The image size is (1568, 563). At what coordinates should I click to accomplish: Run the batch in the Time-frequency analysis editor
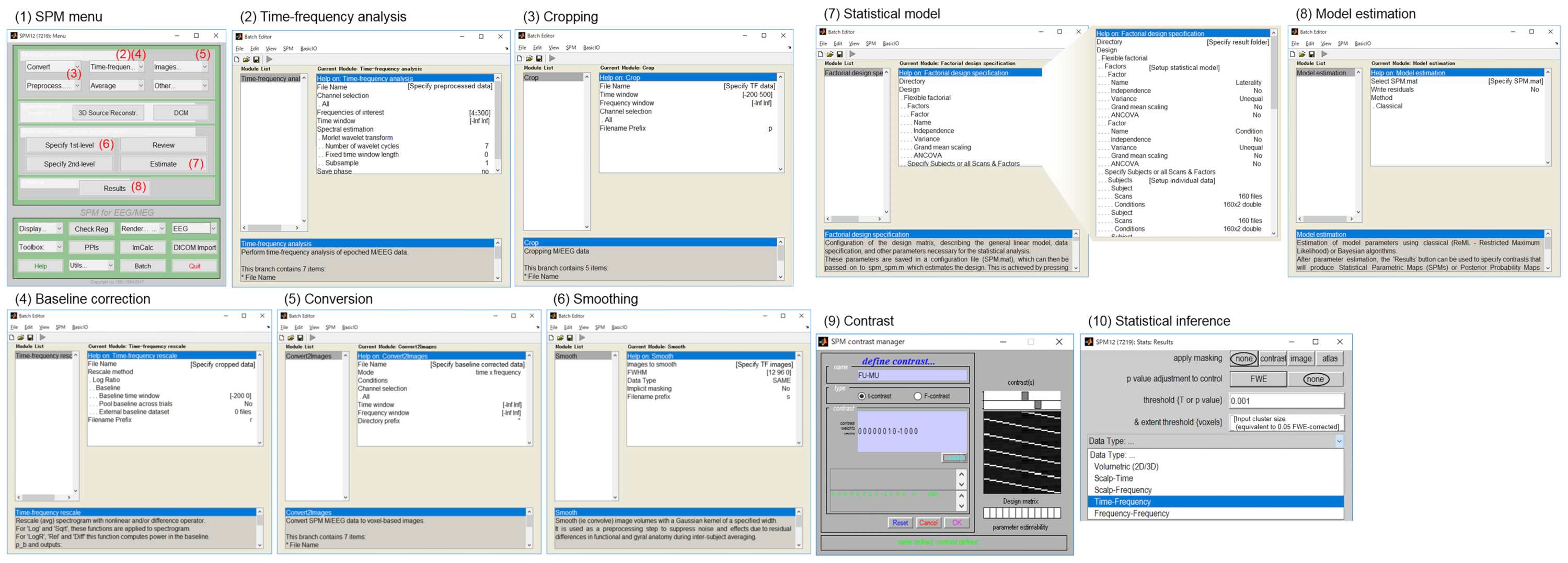coord(269,60)
